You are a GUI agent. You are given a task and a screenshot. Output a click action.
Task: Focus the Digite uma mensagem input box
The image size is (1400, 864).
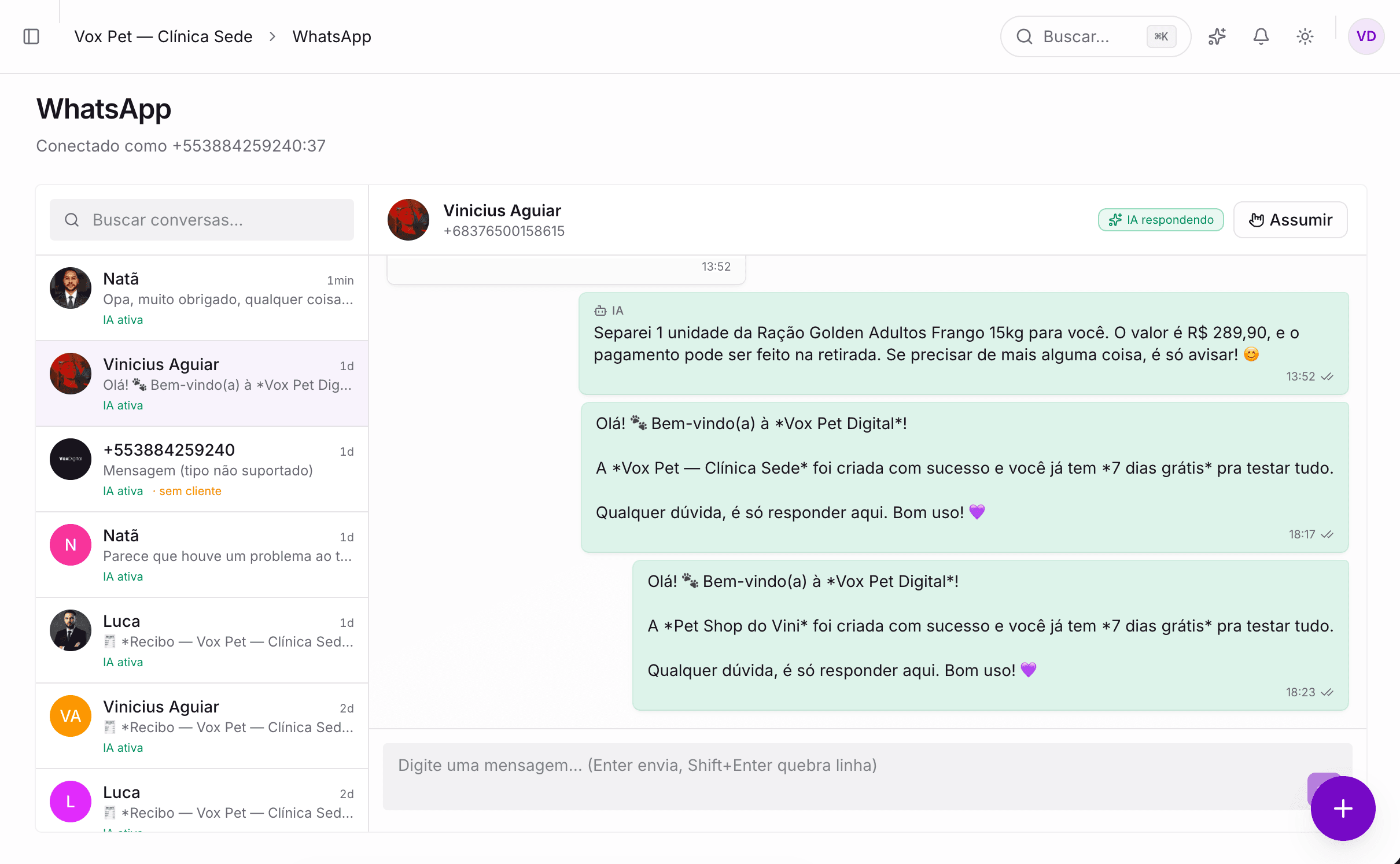868,776
